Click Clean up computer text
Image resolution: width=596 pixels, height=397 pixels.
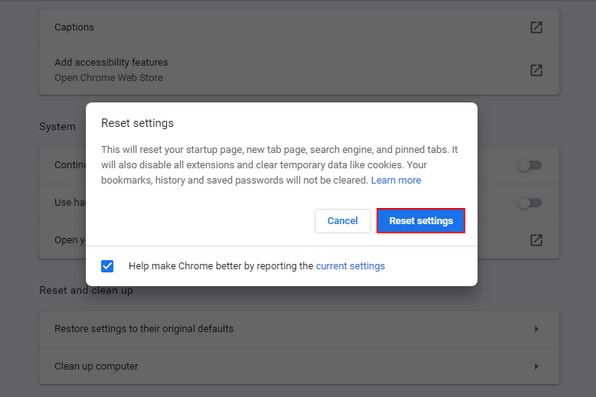(x=96, y=366)
